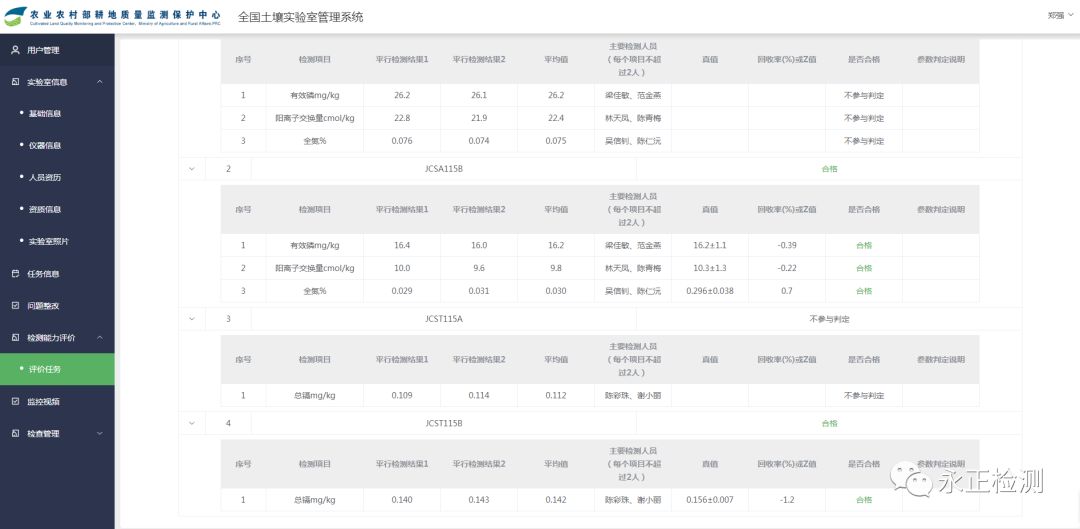This screenshot has width=1080, height=529.
Task: Click sample code JCSA115B
Action: coord(444,169)
